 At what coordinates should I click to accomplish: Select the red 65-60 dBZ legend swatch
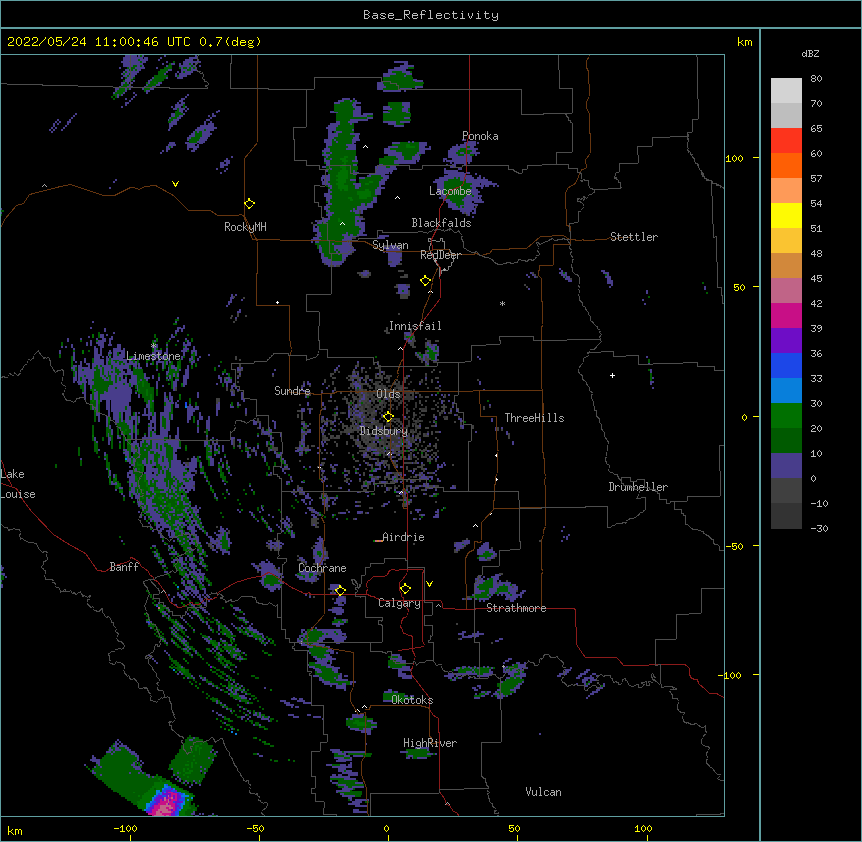click(786, 141)
